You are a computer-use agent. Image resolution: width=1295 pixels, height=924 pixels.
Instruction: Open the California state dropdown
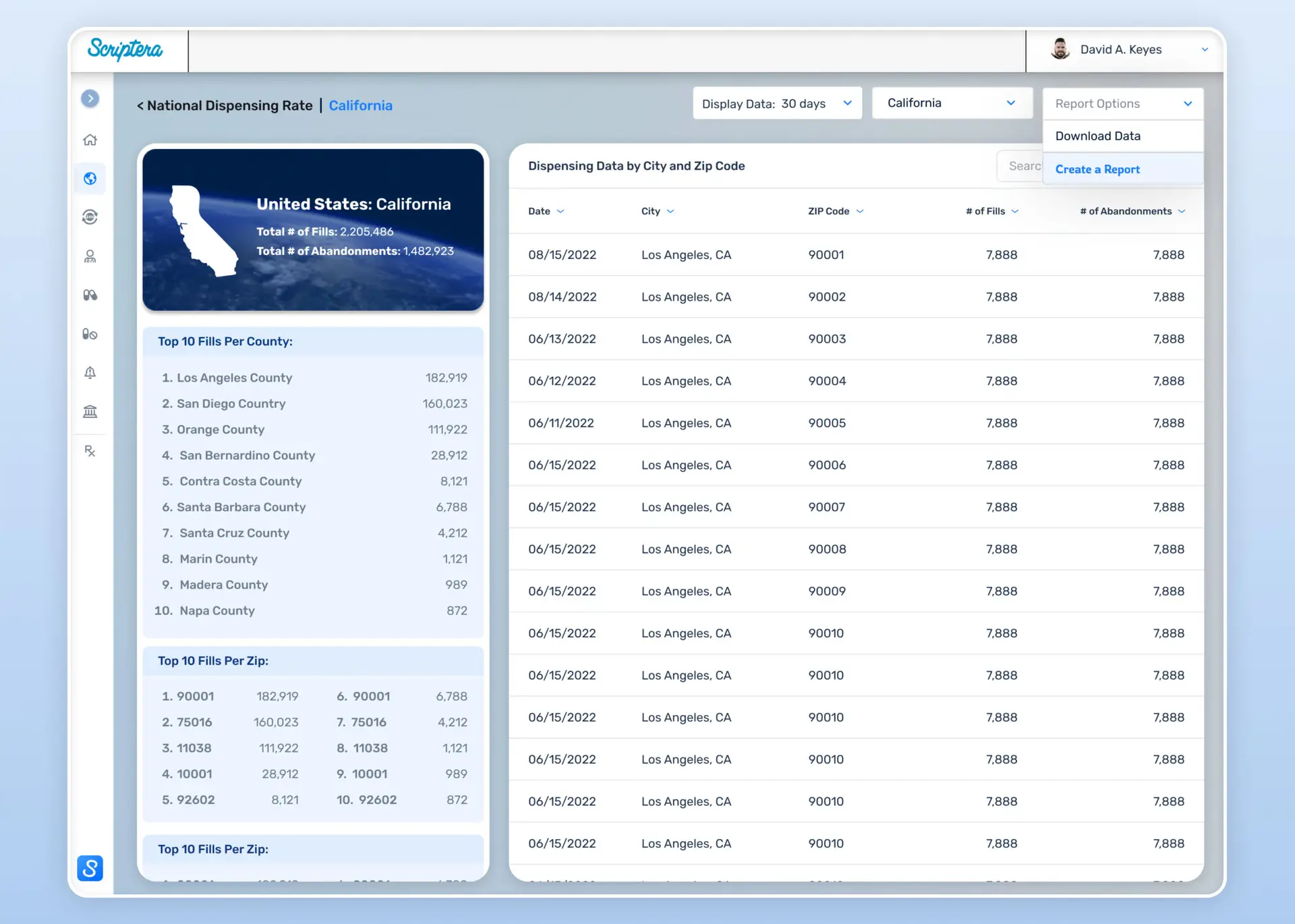[951, 103]
